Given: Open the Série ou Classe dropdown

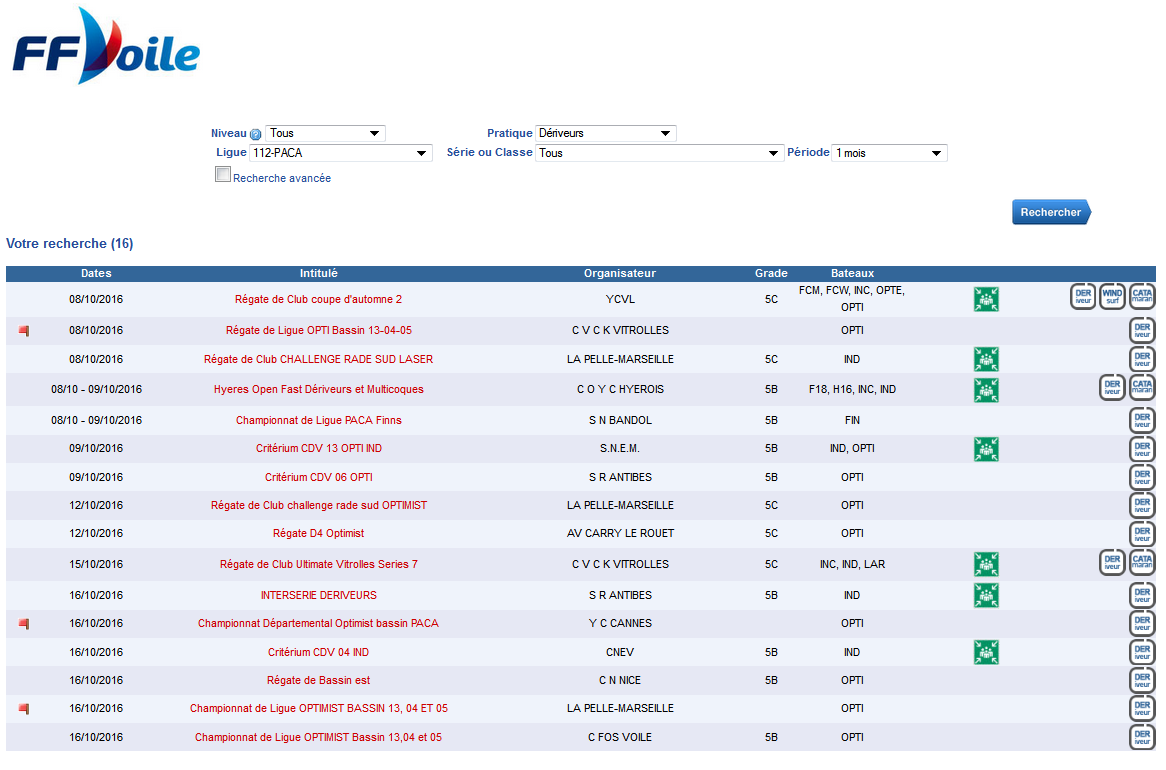Looking at the screenshot, I should [660, 153].
